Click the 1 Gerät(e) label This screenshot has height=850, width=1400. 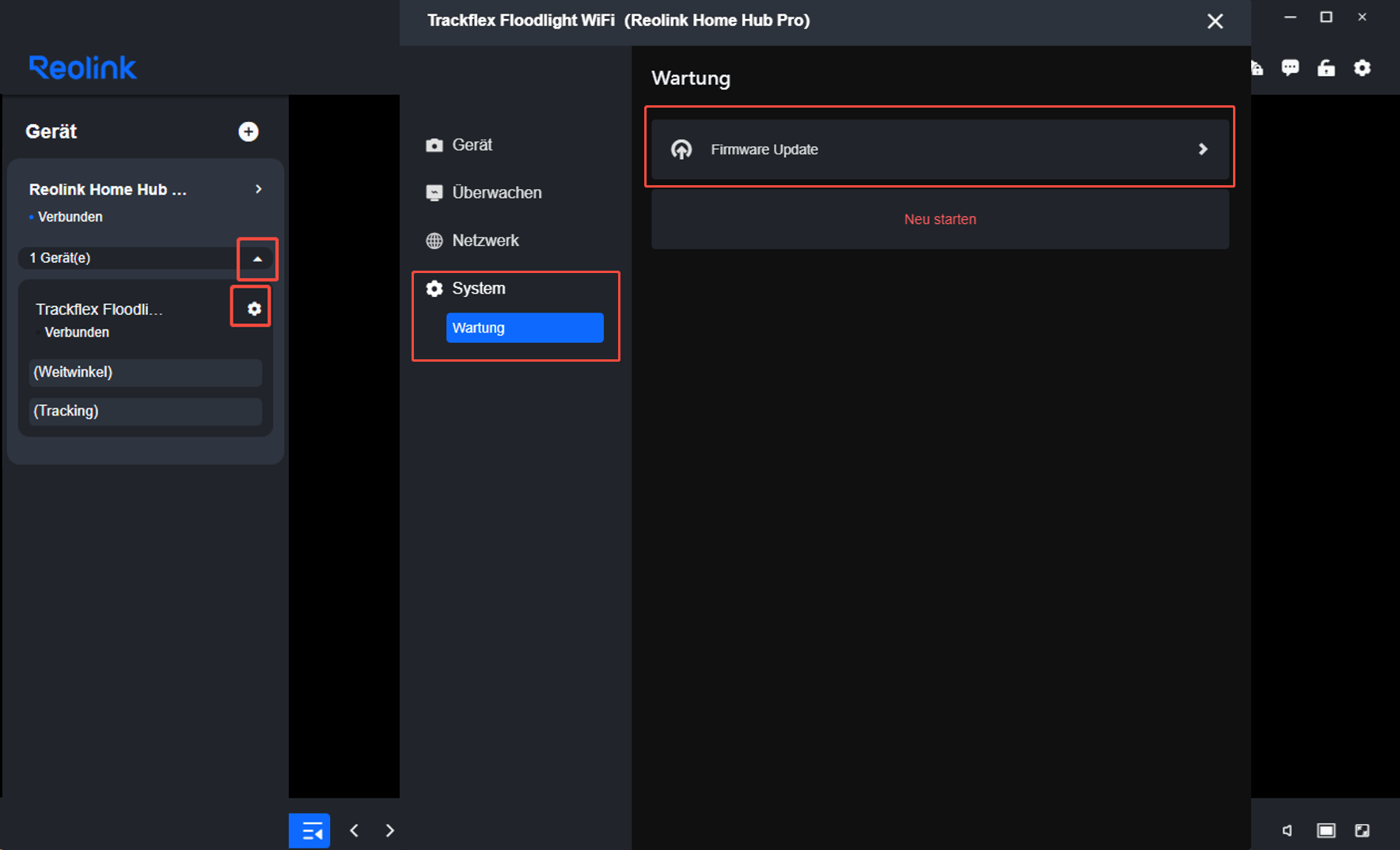click(60, 258)
